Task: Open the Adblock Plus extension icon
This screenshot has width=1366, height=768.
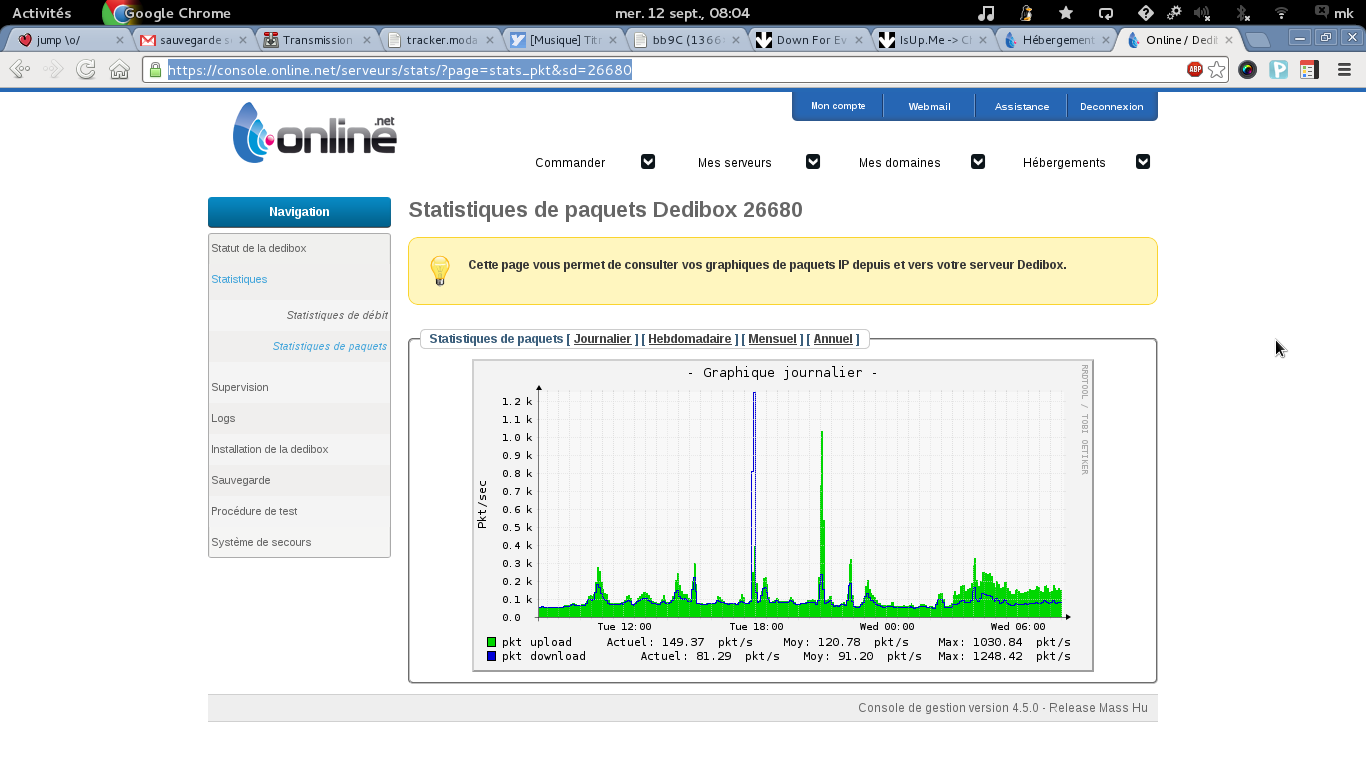Action: [x=1194, y=69]
